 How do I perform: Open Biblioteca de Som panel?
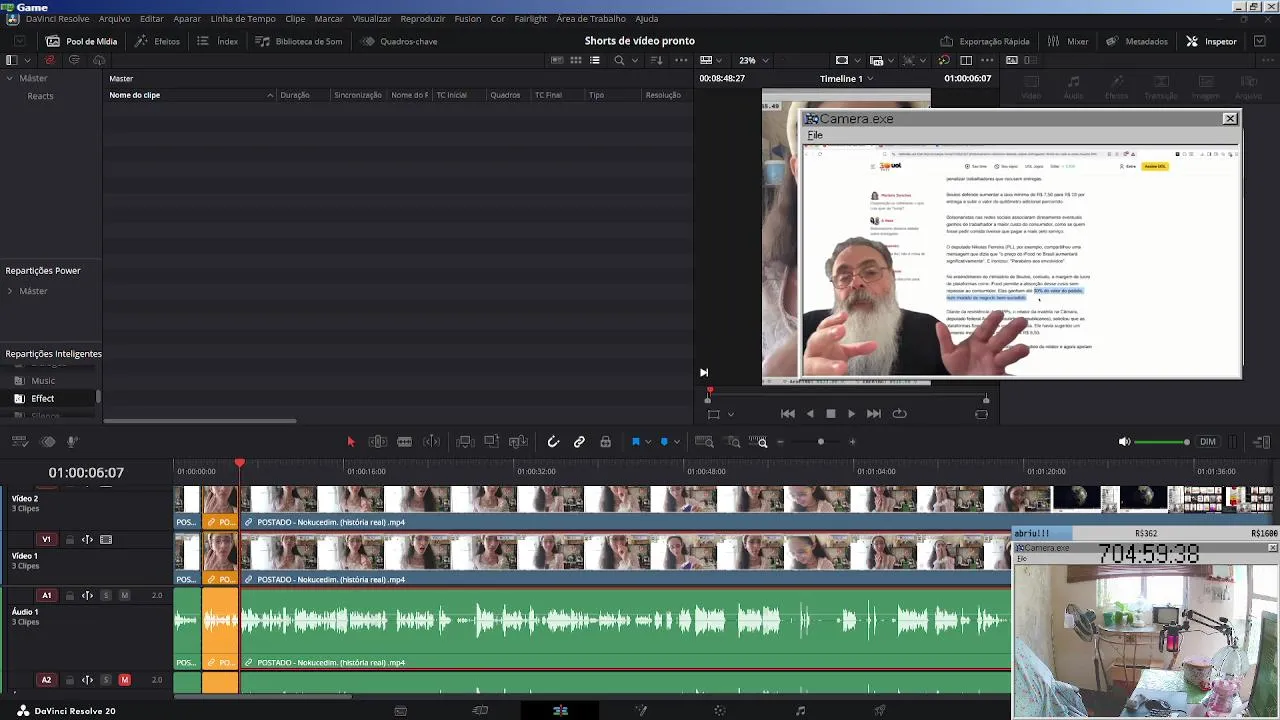(x=298, y=41)
